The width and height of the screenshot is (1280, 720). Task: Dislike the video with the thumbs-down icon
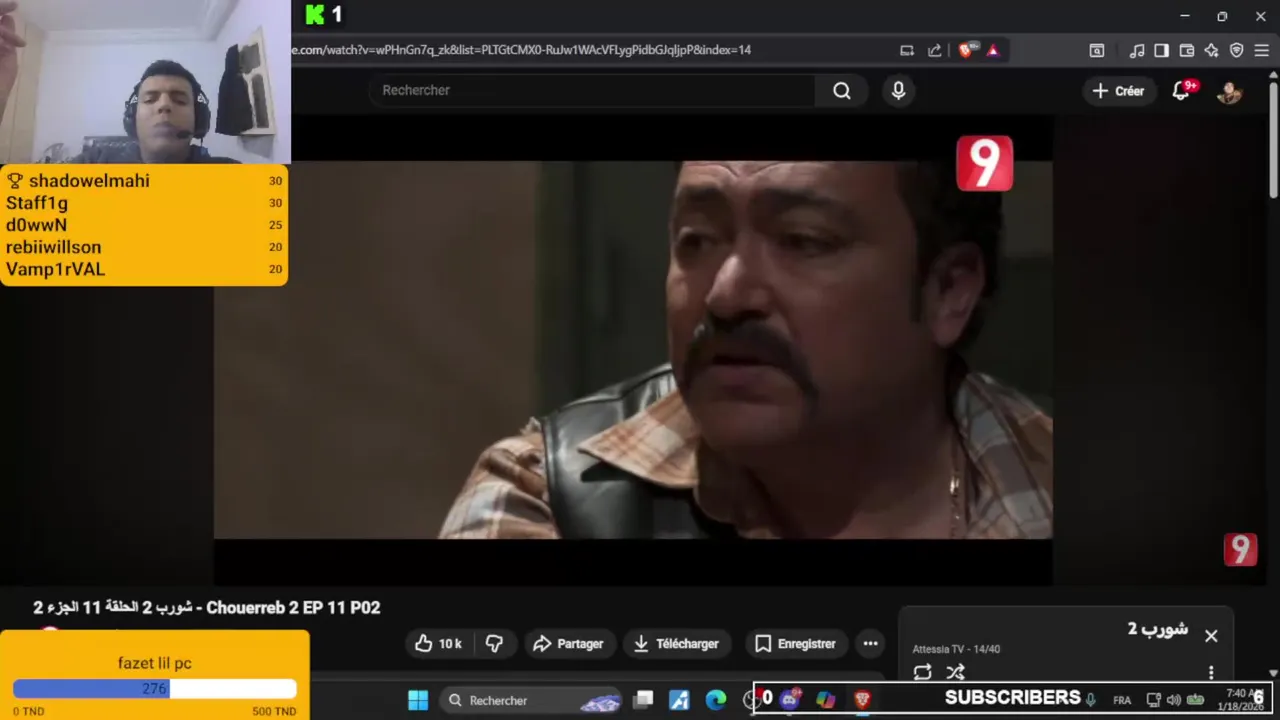tap(494, 644)
